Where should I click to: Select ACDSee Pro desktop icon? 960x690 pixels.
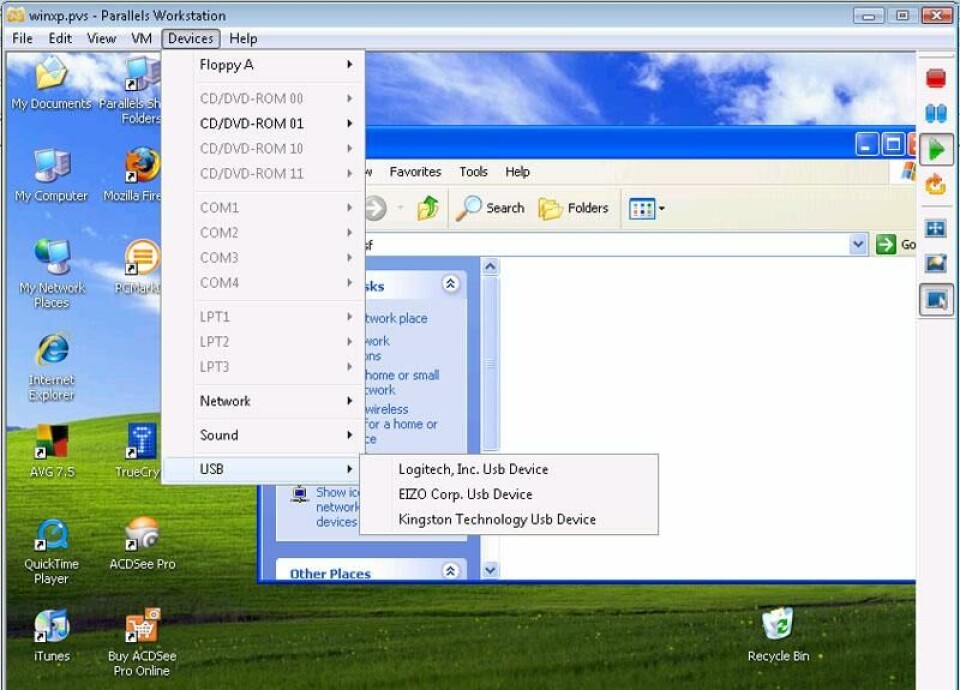(142, 544)
